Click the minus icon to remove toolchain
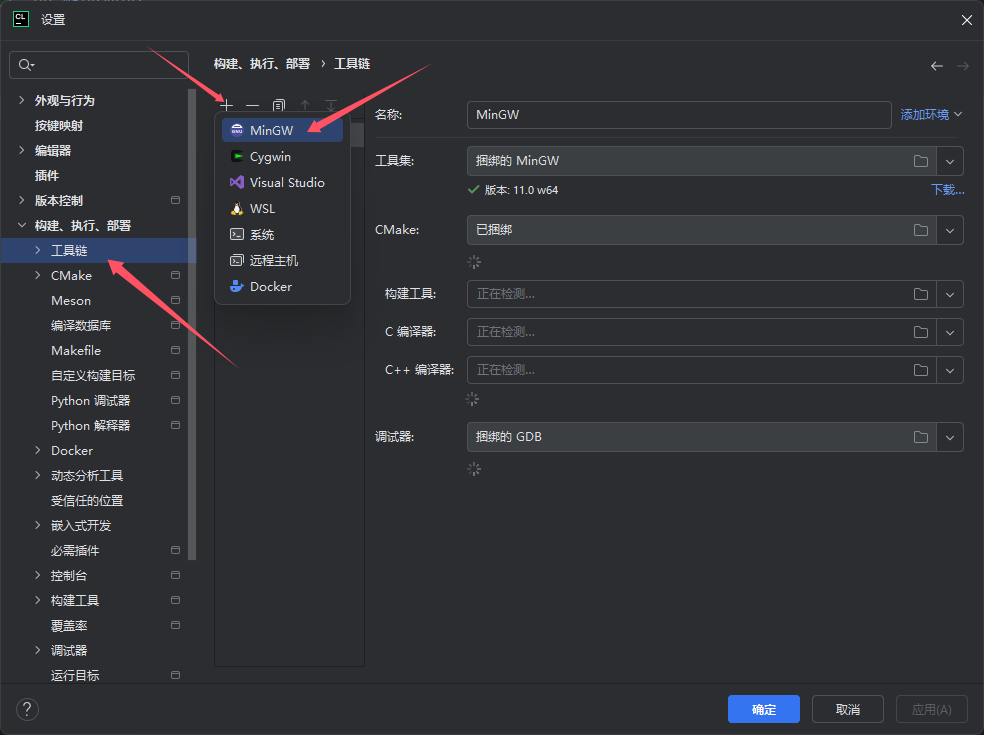The width and height of the screenshot is (984, 735). [x=252, y=105]
